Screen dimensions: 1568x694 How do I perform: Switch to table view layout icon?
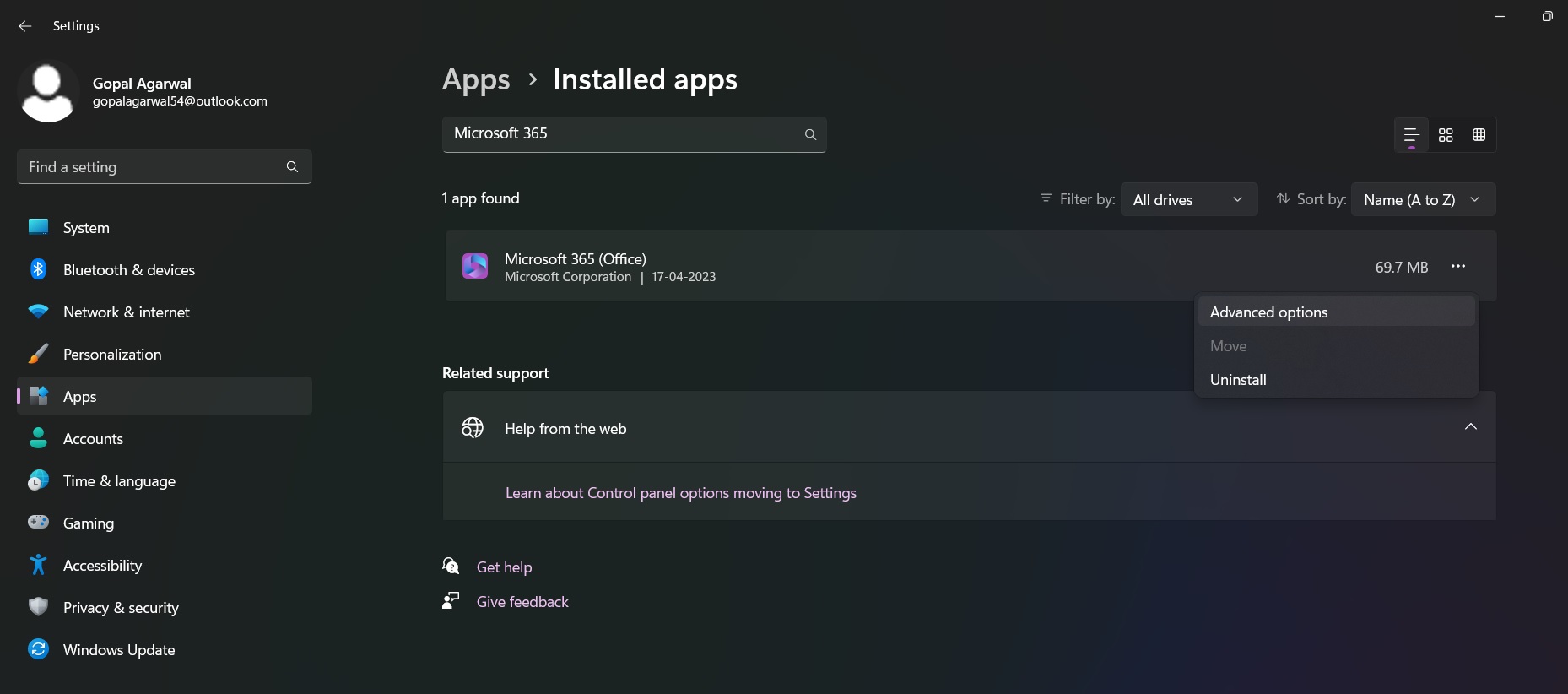[1479, 135]
